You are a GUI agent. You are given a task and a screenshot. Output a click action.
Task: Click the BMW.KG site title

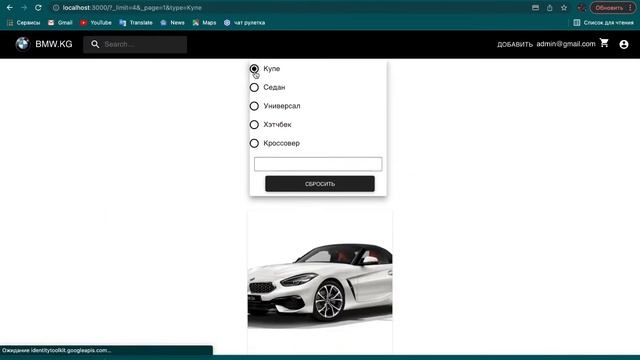pyautogui.click(x=53, y=44)
